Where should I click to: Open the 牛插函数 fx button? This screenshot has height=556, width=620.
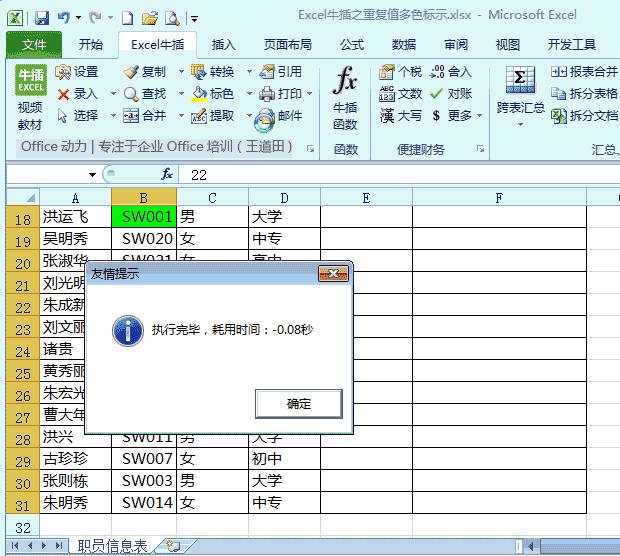345,97
